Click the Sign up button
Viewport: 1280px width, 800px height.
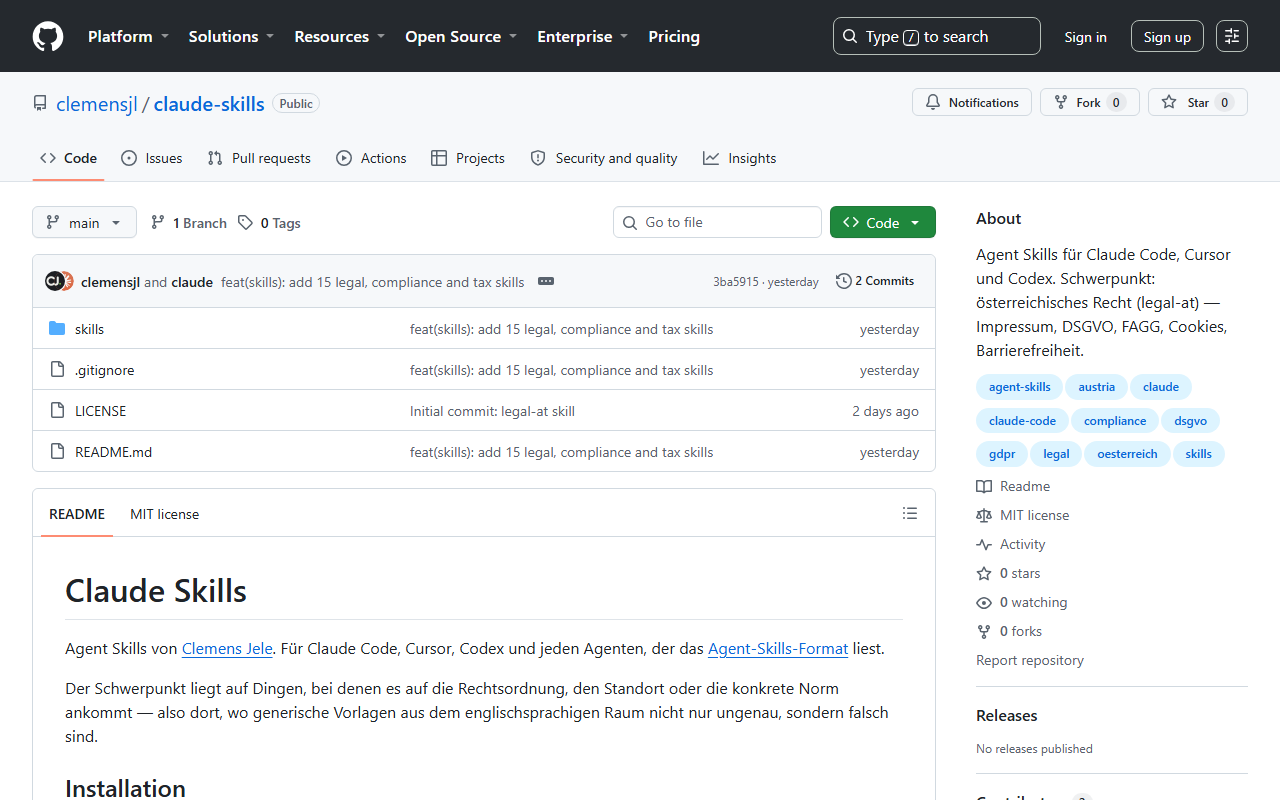[x=1167, y=37]
